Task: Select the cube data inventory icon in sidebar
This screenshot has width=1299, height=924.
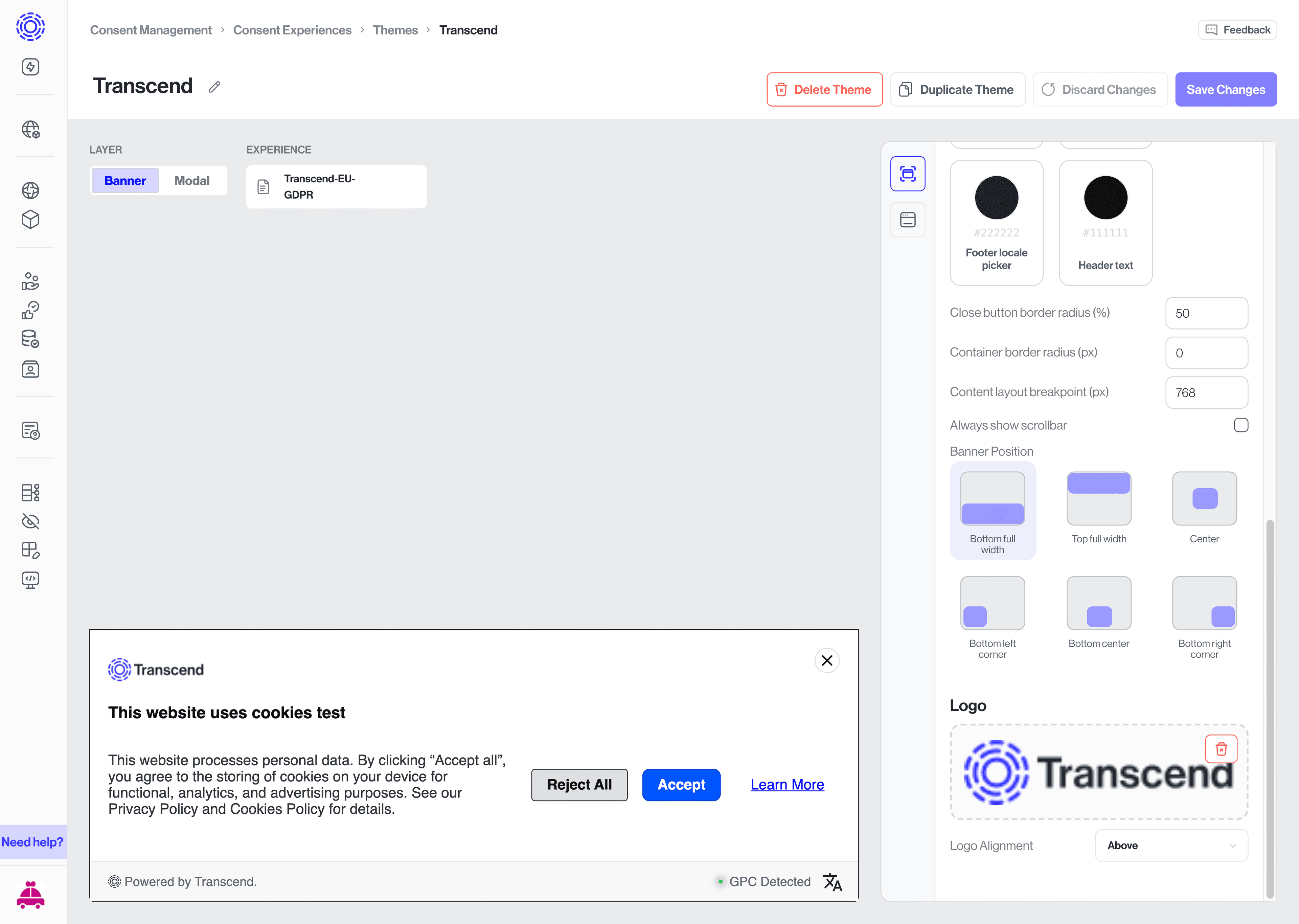Action: 30,220
